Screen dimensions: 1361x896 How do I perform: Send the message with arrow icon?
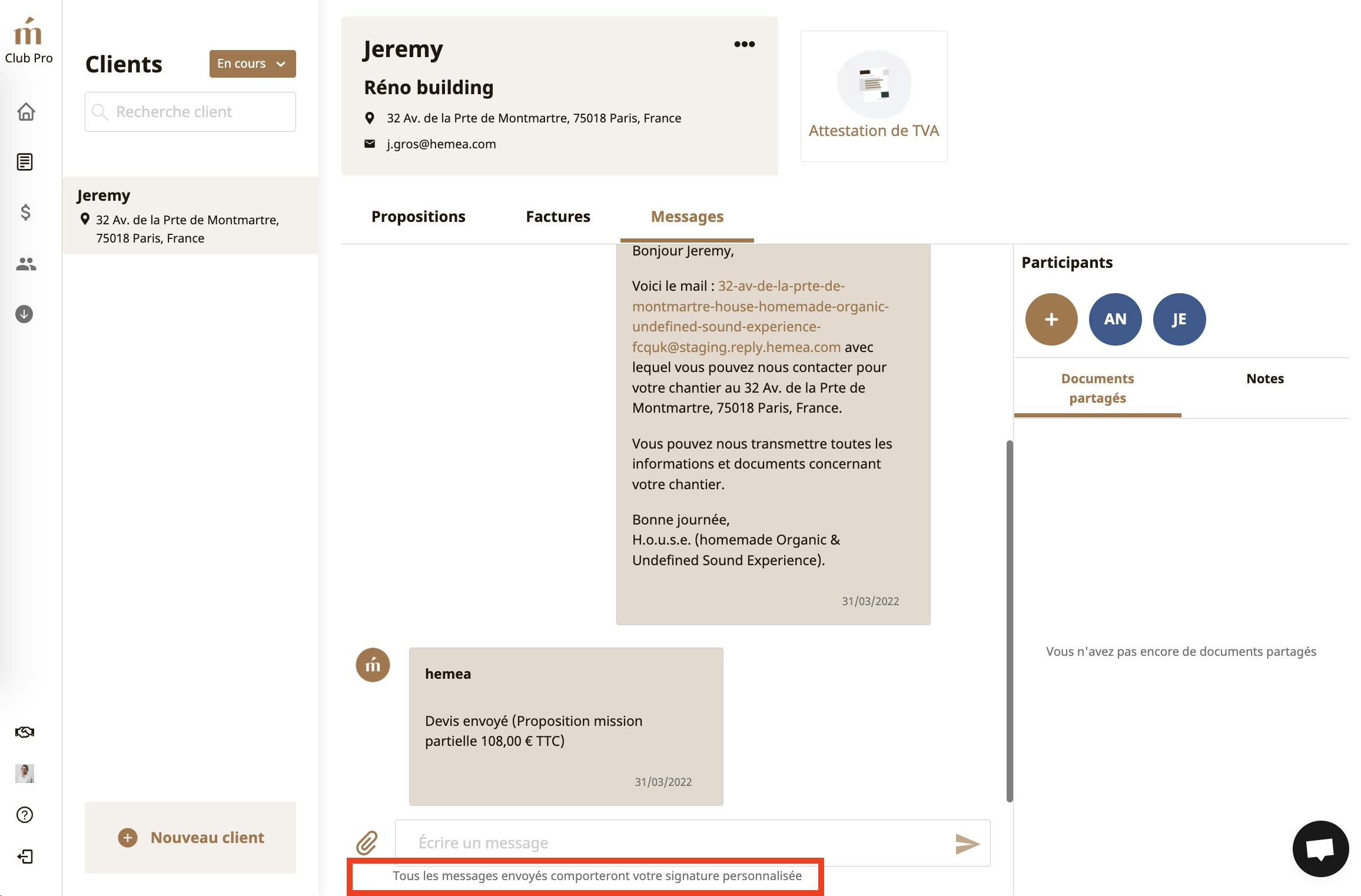(x=967, y=844)
